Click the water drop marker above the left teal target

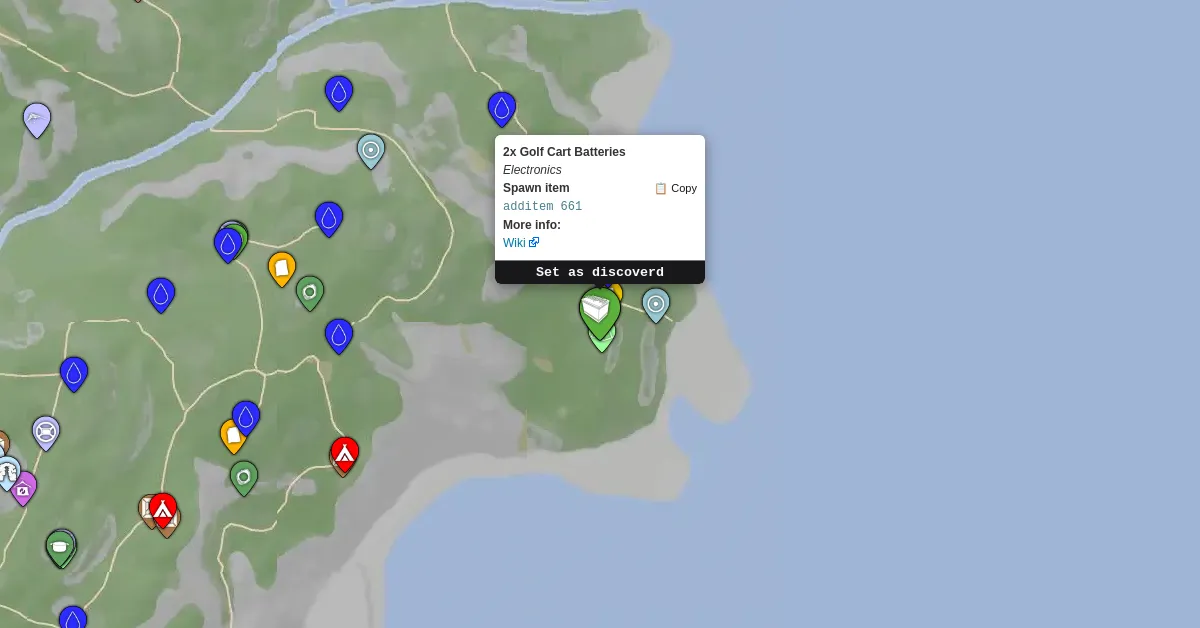point(339,92)
